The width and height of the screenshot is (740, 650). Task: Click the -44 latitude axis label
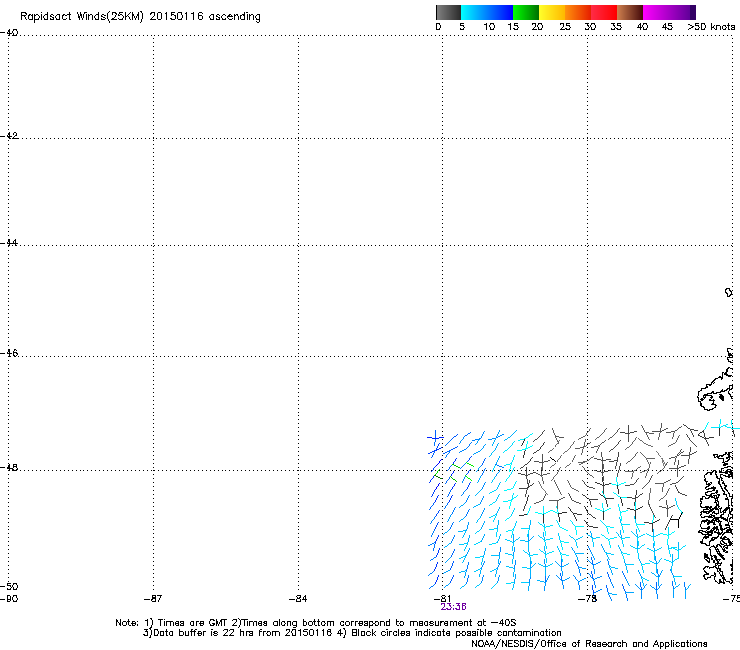(x=9, y=243)
